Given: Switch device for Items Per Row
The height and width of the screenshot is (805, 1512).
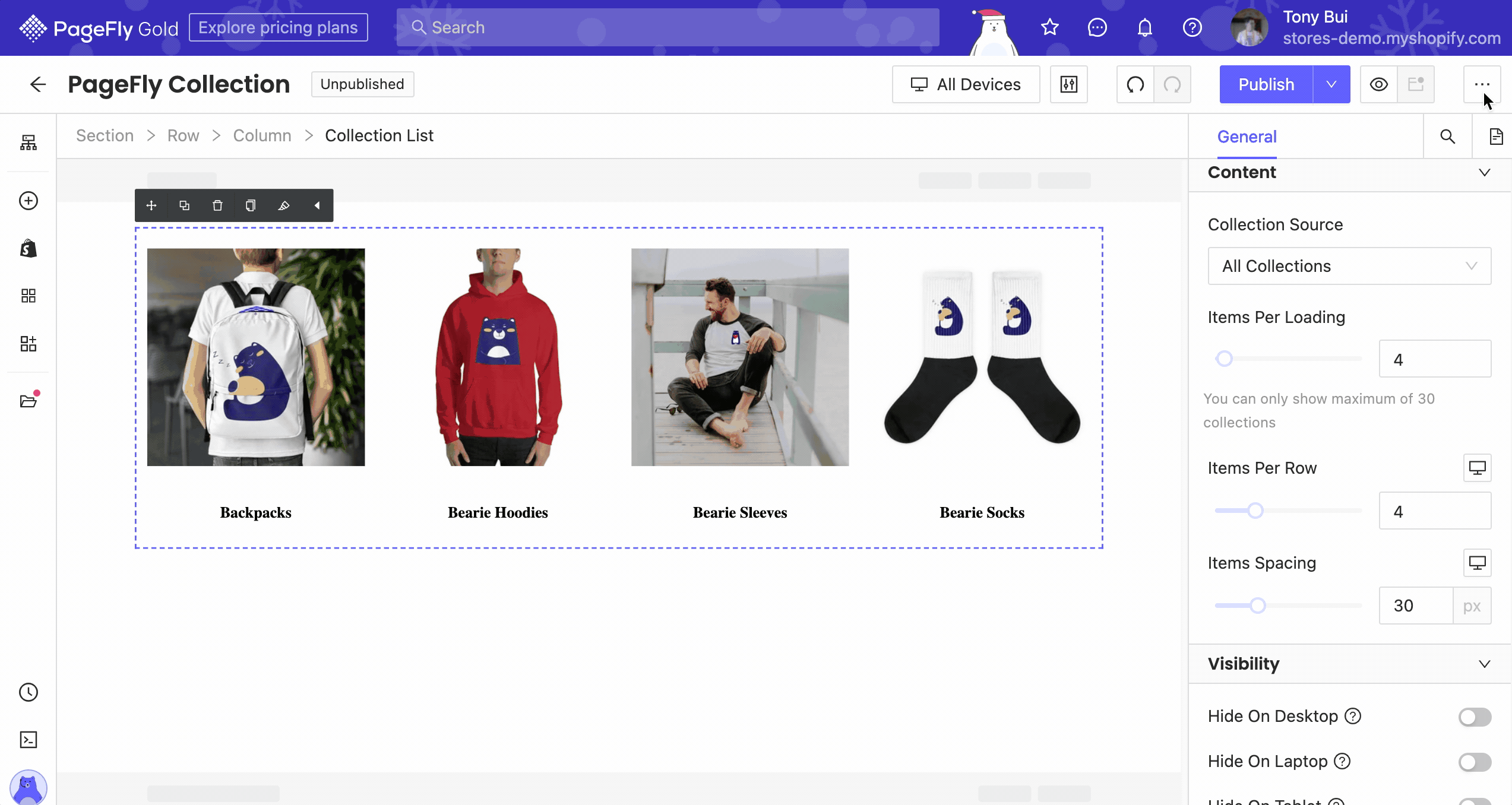Looking at the screenshot, I should click(1477, 468).
